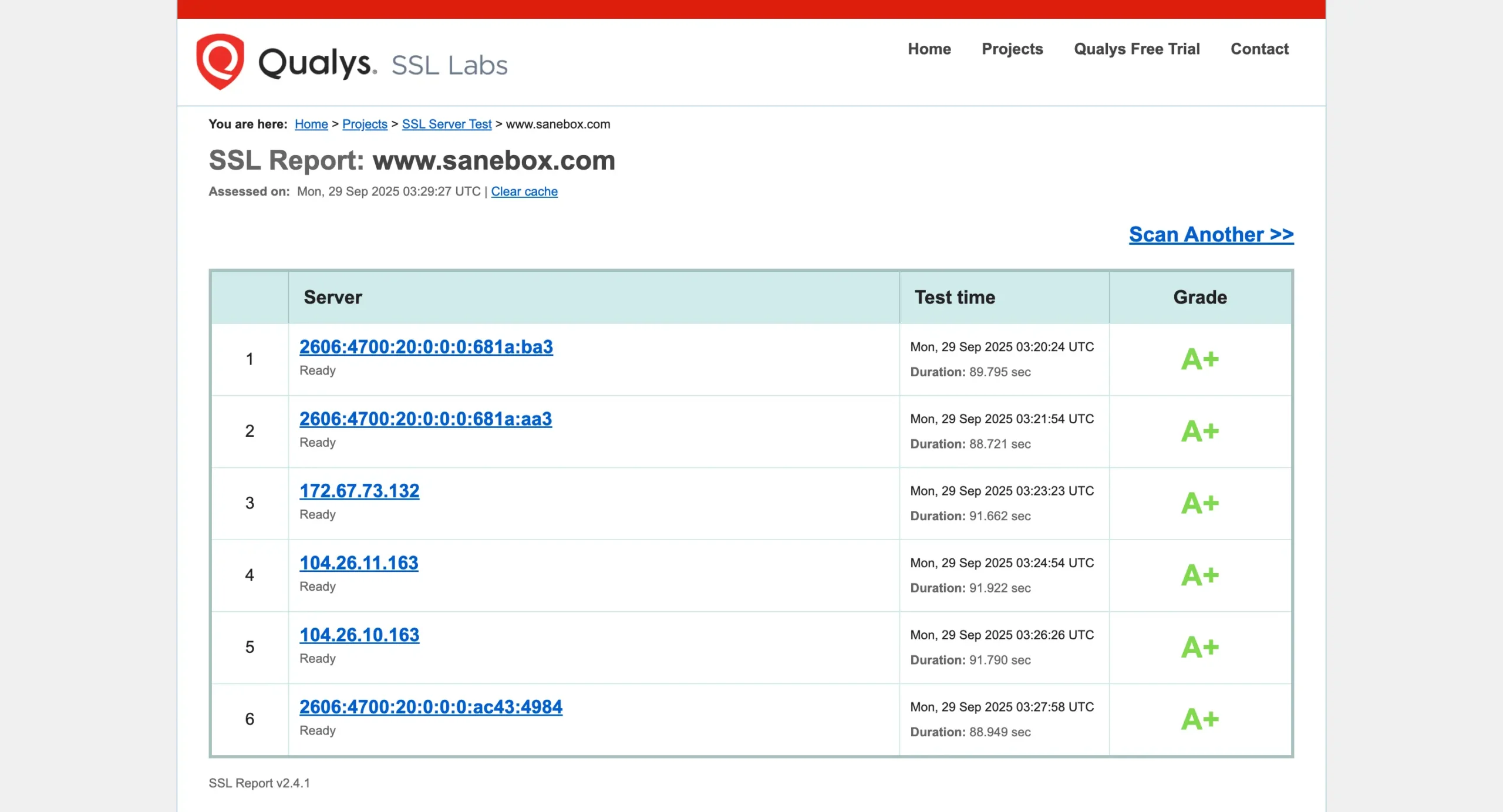1503x812 pixels.
Task: Open the Projects navigation menu item
Action: (1012, 49)
